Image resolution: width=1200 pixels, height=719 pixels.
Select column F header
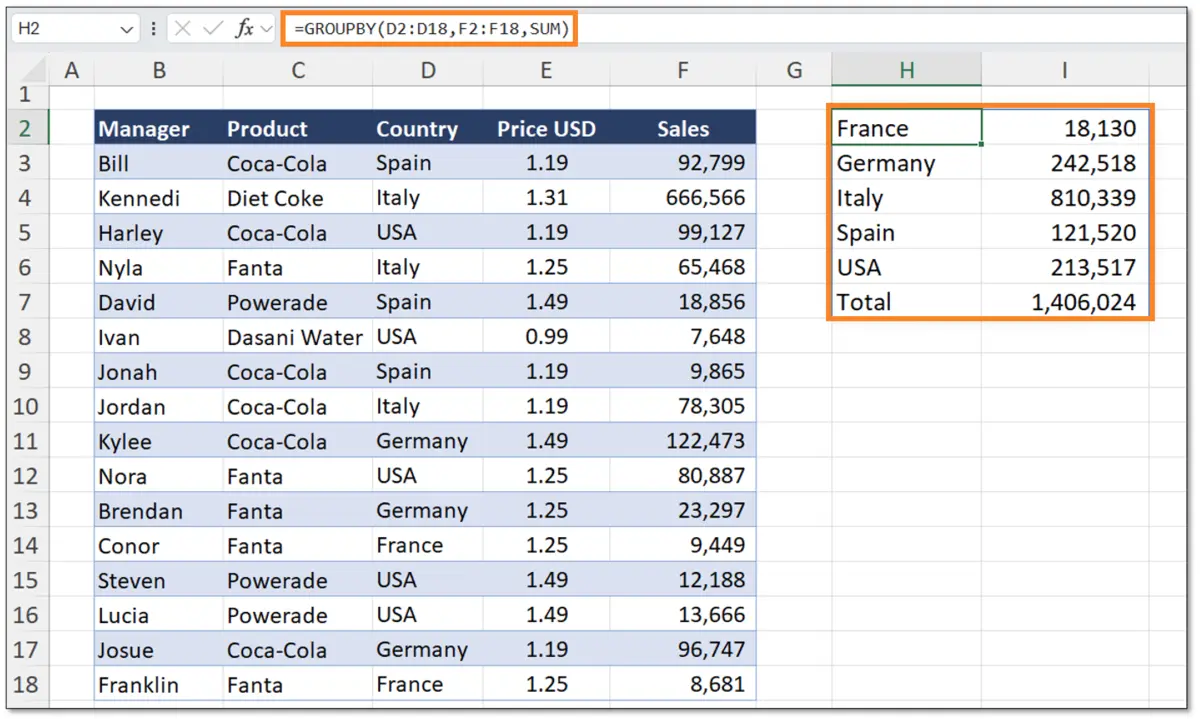tap(683, 70)
